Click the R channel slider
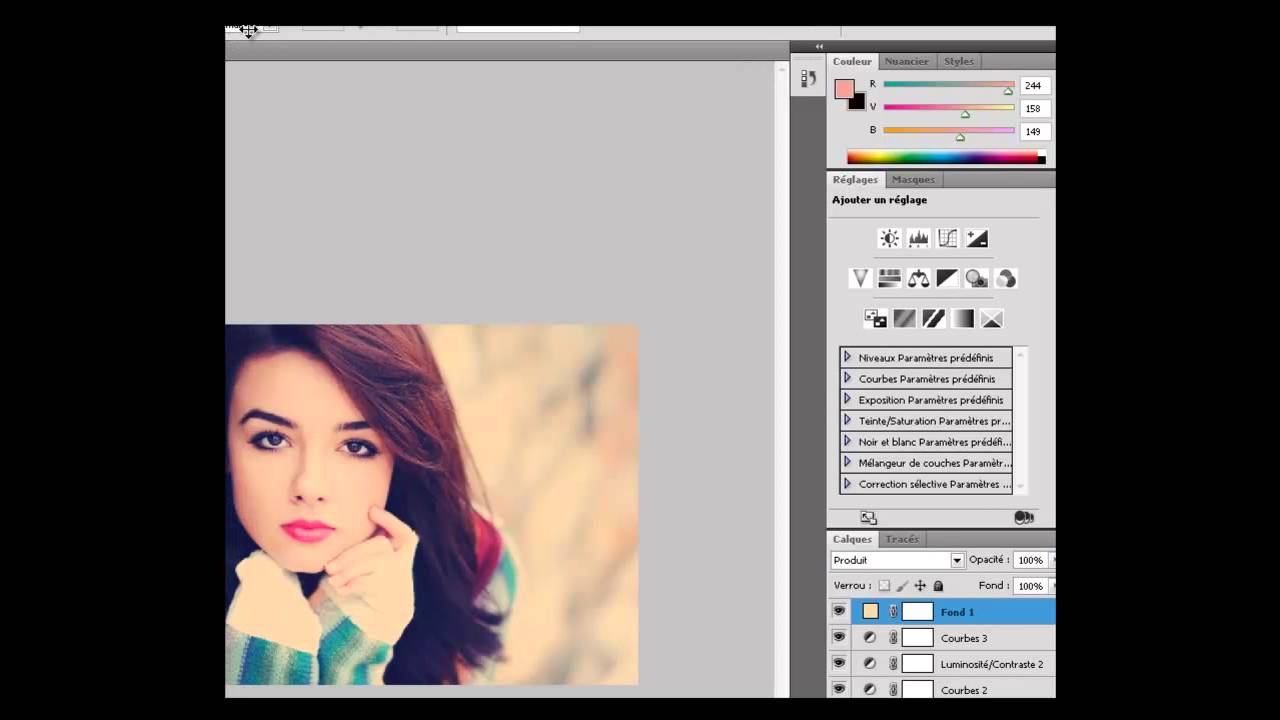1280x720 pixels. coord(948,86)
